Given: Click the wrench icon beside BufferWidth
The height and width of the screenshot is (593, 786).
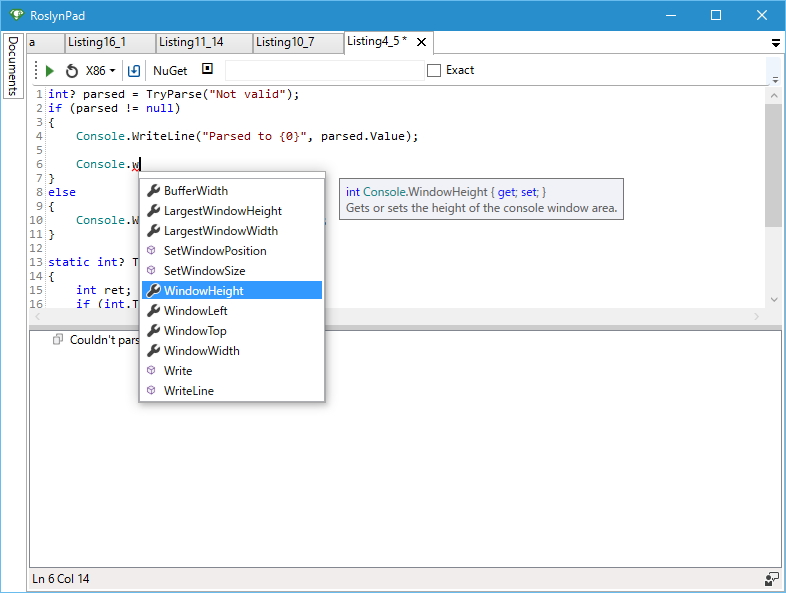Looking at the screenshot, I should [153, 190].
